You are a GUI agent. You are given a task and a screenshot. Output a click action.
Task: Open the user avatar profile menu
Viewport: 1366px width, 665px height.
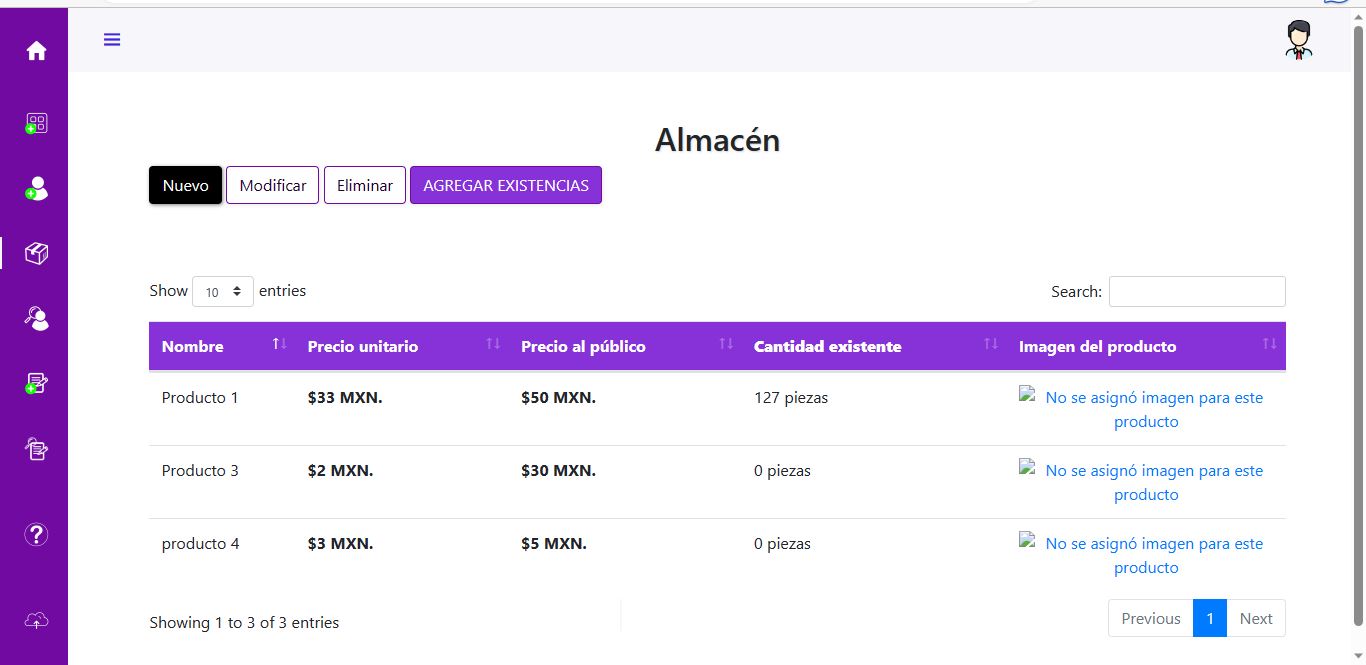pyautogui.click(x=1298, y=40)
